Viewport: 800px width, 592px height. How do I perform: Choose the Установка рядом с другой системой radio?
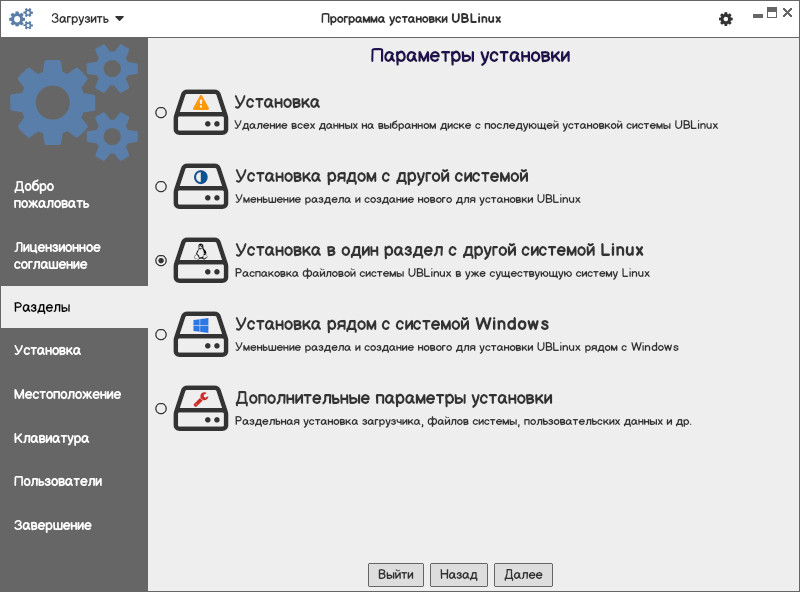tap(161, 186)
